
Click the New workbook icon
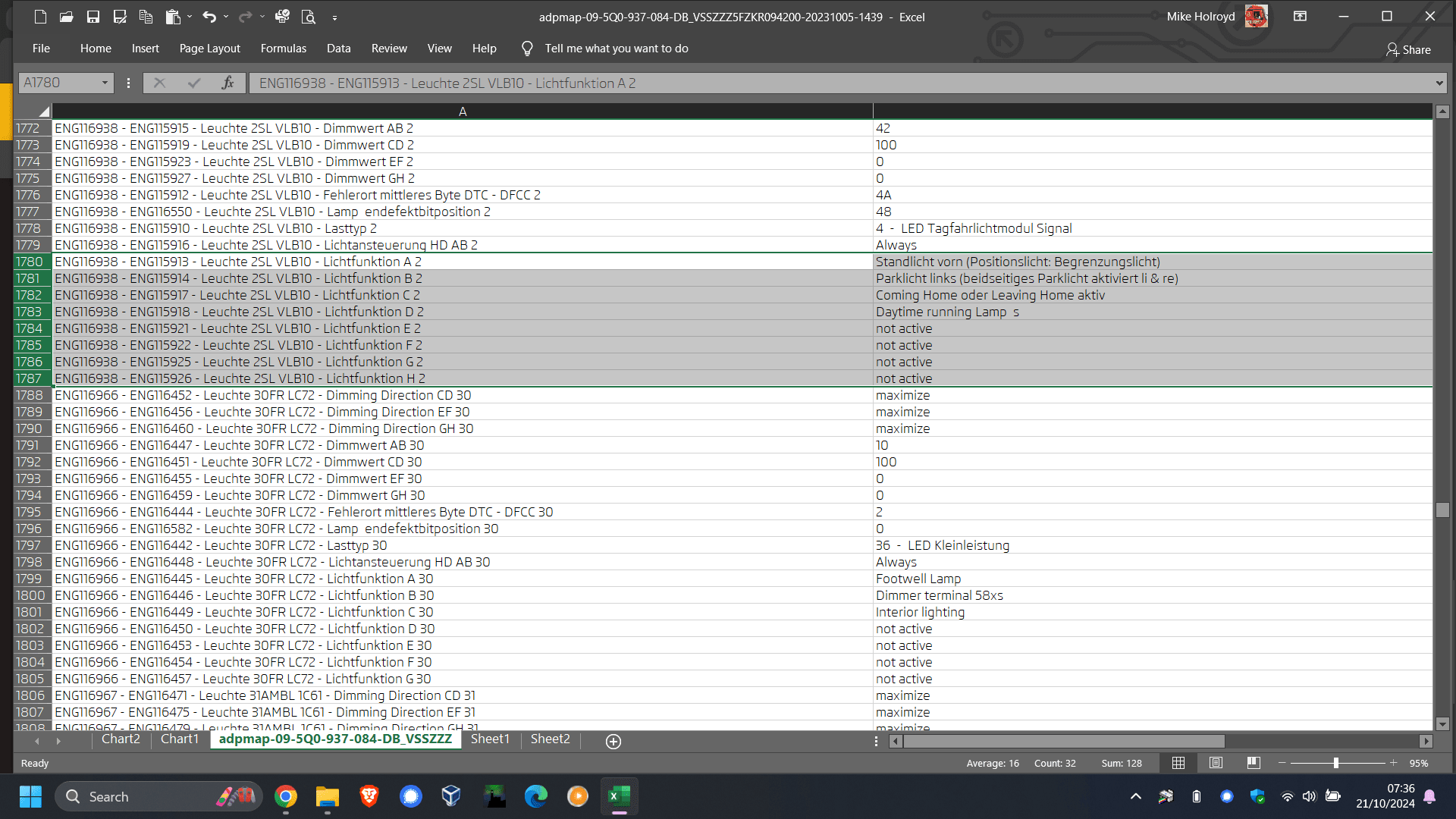tap(41, 17)
